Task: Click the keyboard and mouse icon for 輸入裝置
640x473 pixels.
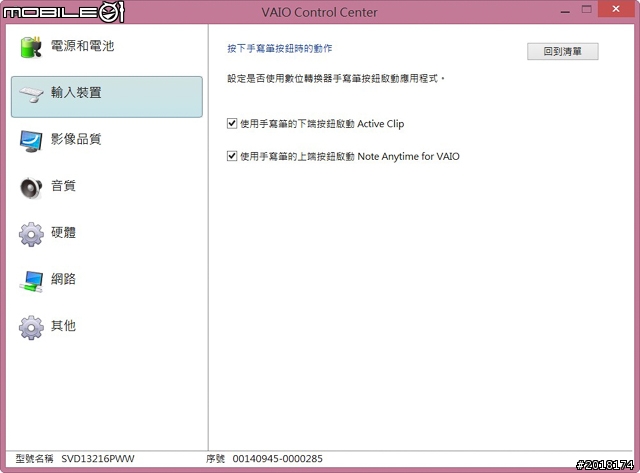Action: pyautogui.click(x=31, y=94)
